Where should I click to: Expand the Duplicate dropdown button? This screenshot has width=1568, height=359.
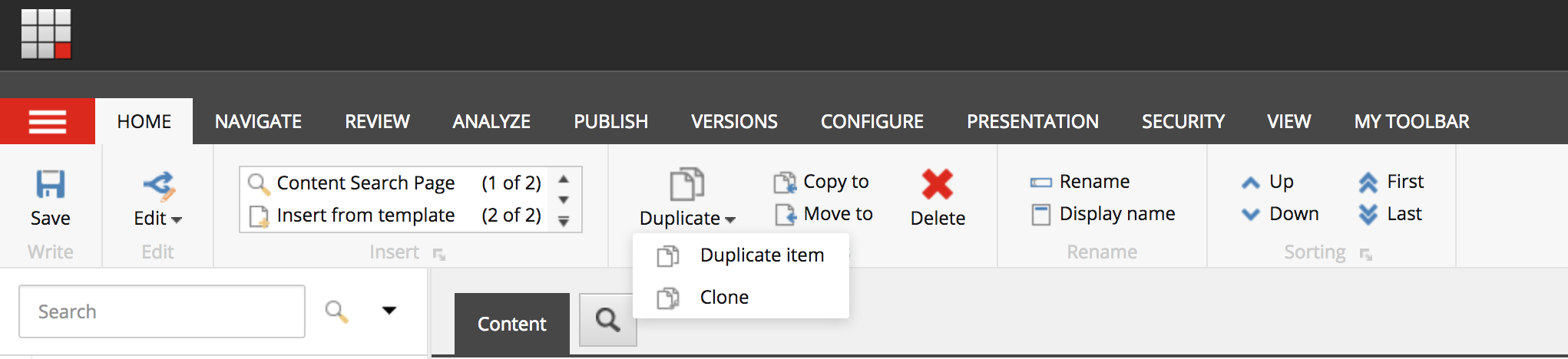pos(686,219)
